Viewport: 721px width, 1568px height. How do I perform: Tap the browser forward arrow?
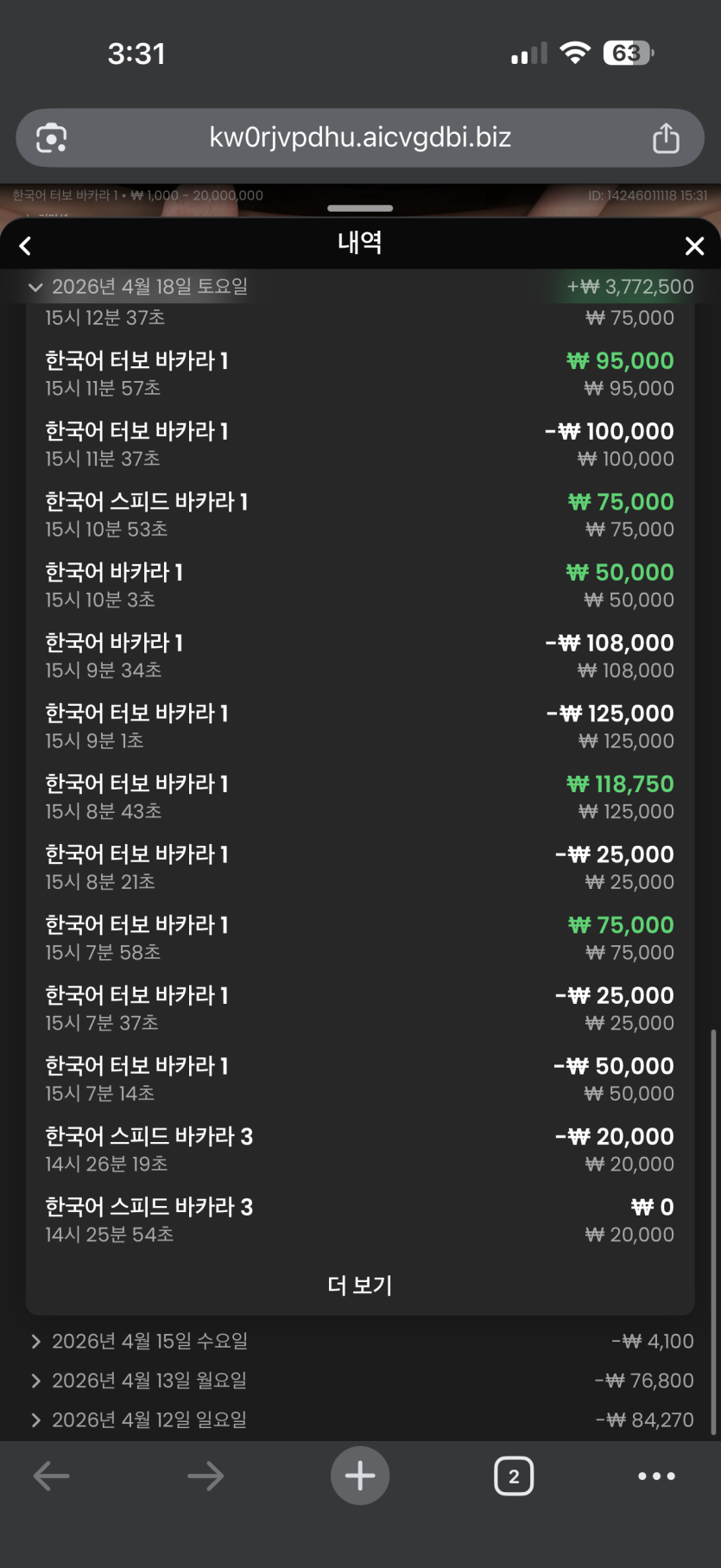[206, 1476]
